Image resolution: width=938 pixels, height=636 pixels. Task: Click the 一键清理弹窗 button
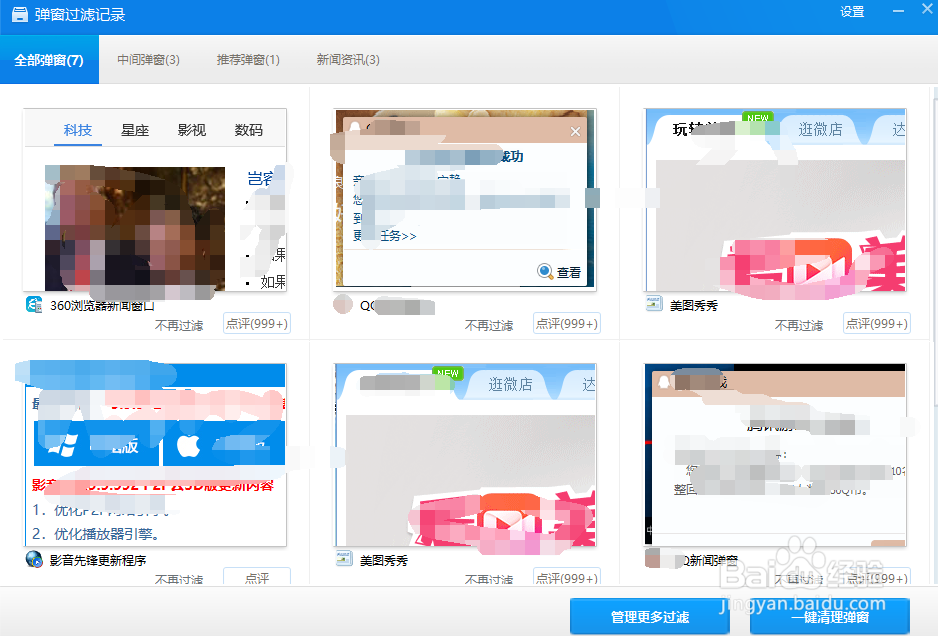point(833,616)
